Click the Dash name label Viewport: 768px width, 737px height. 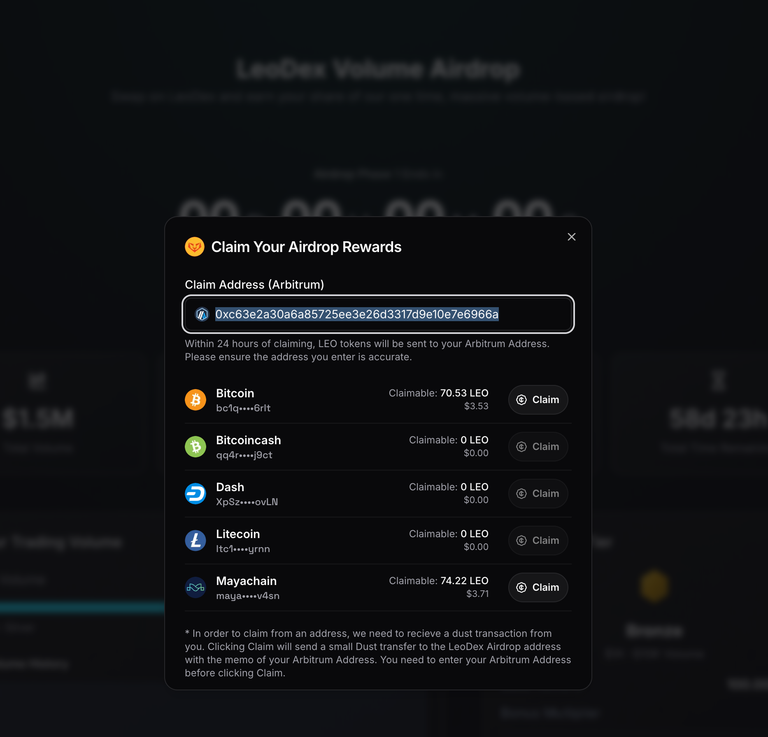pos(230,487)
